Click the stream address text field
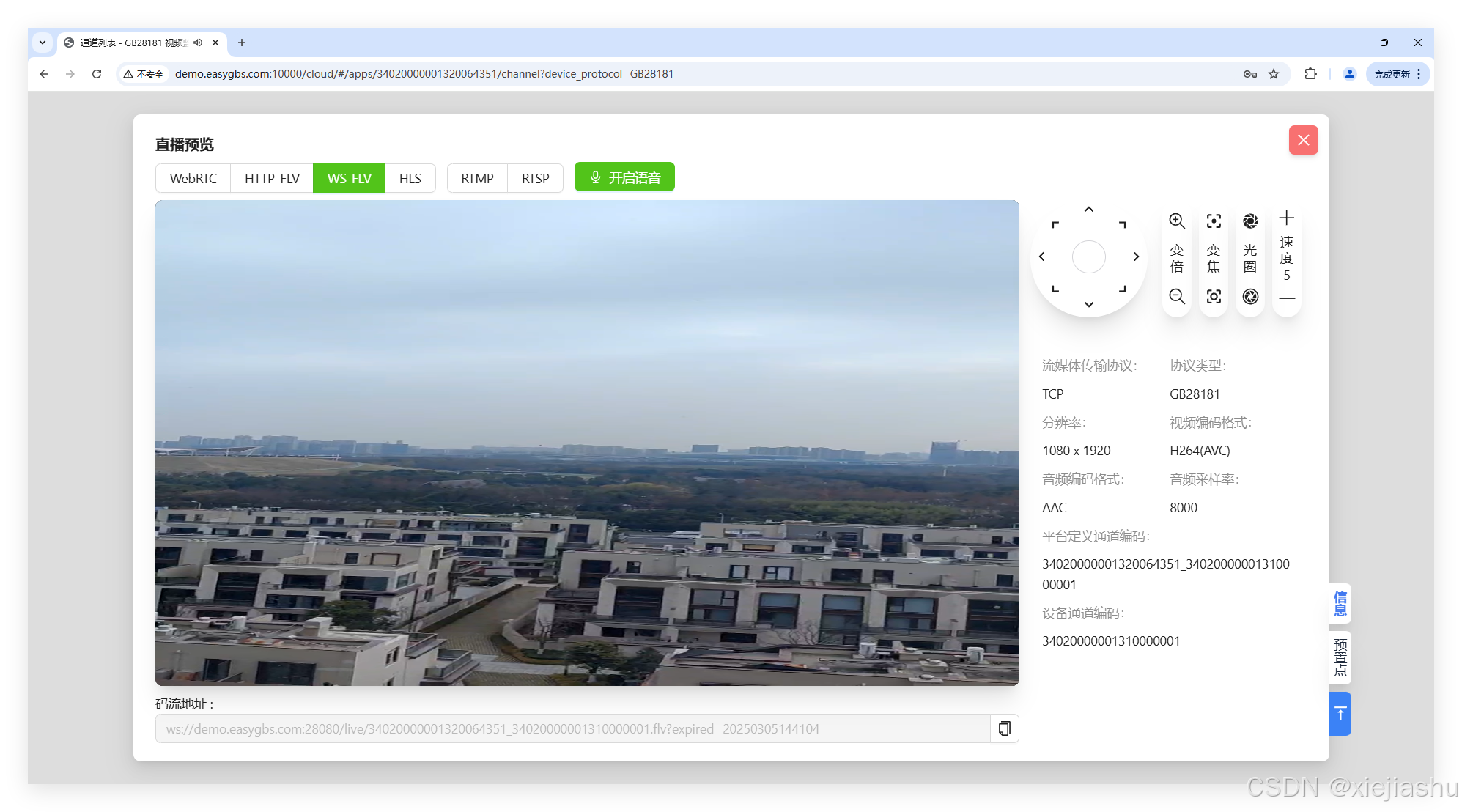The width and height of the screenshot is (1462, 812). pos(572,728)
